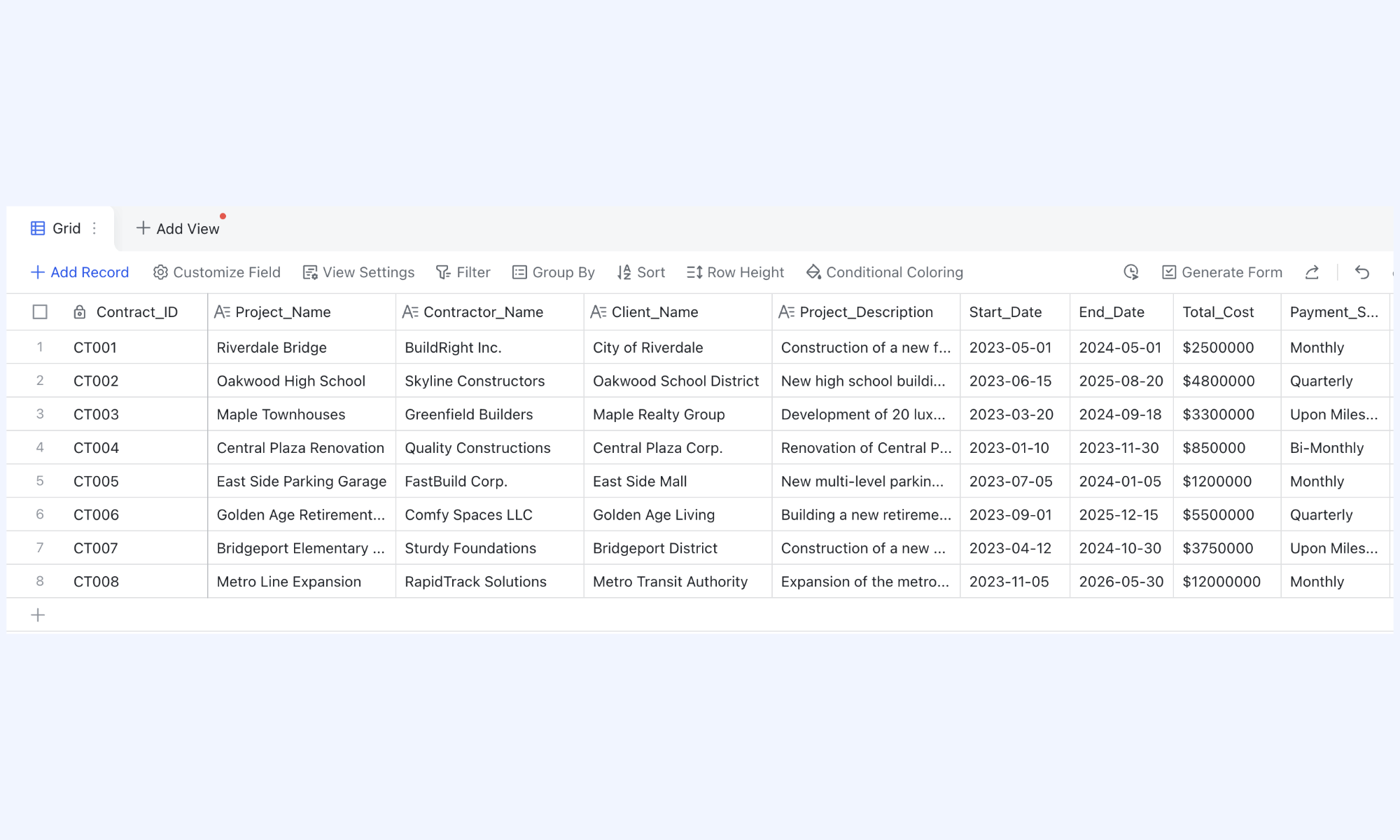Click $12000000 total cost cell
The image size is (1400, 840).
pos(1227,582)
